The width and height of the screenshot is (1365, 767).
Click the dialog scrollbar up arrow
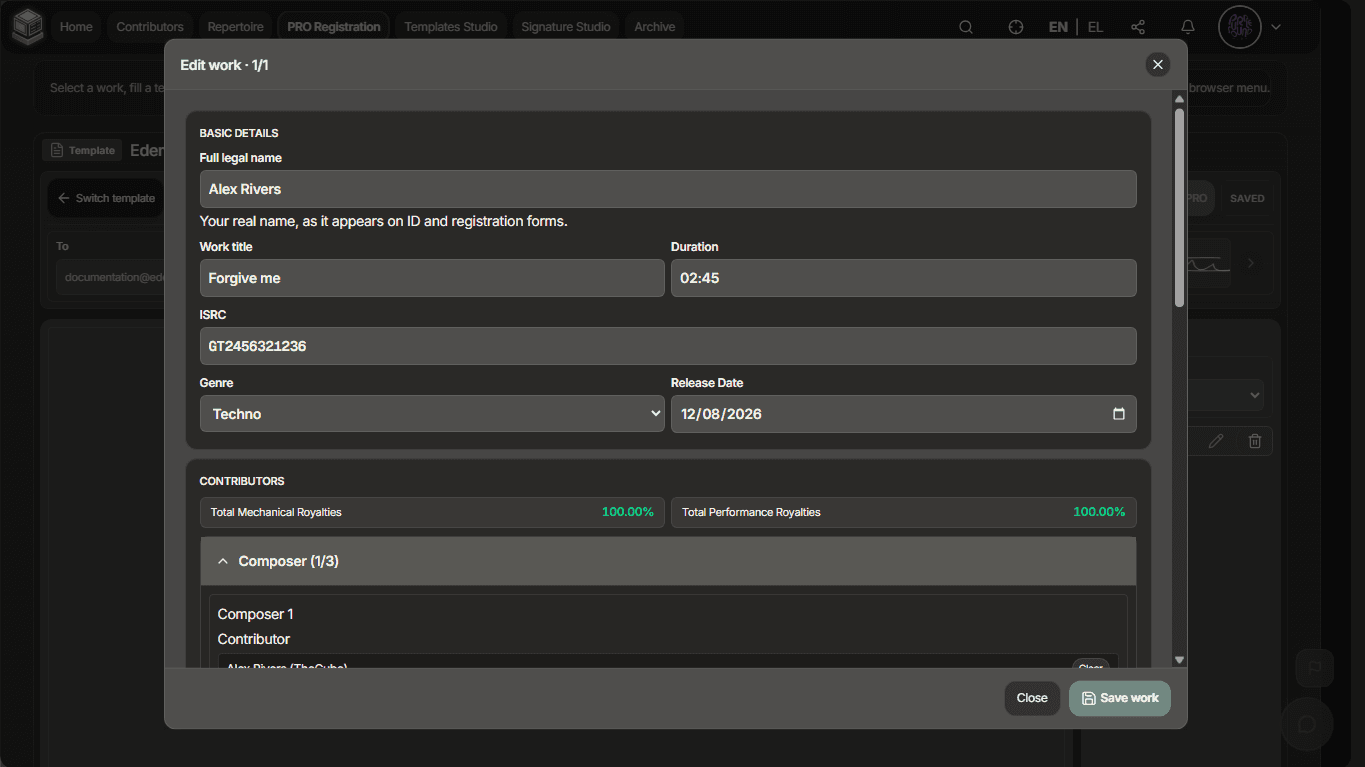point(1179,99)
